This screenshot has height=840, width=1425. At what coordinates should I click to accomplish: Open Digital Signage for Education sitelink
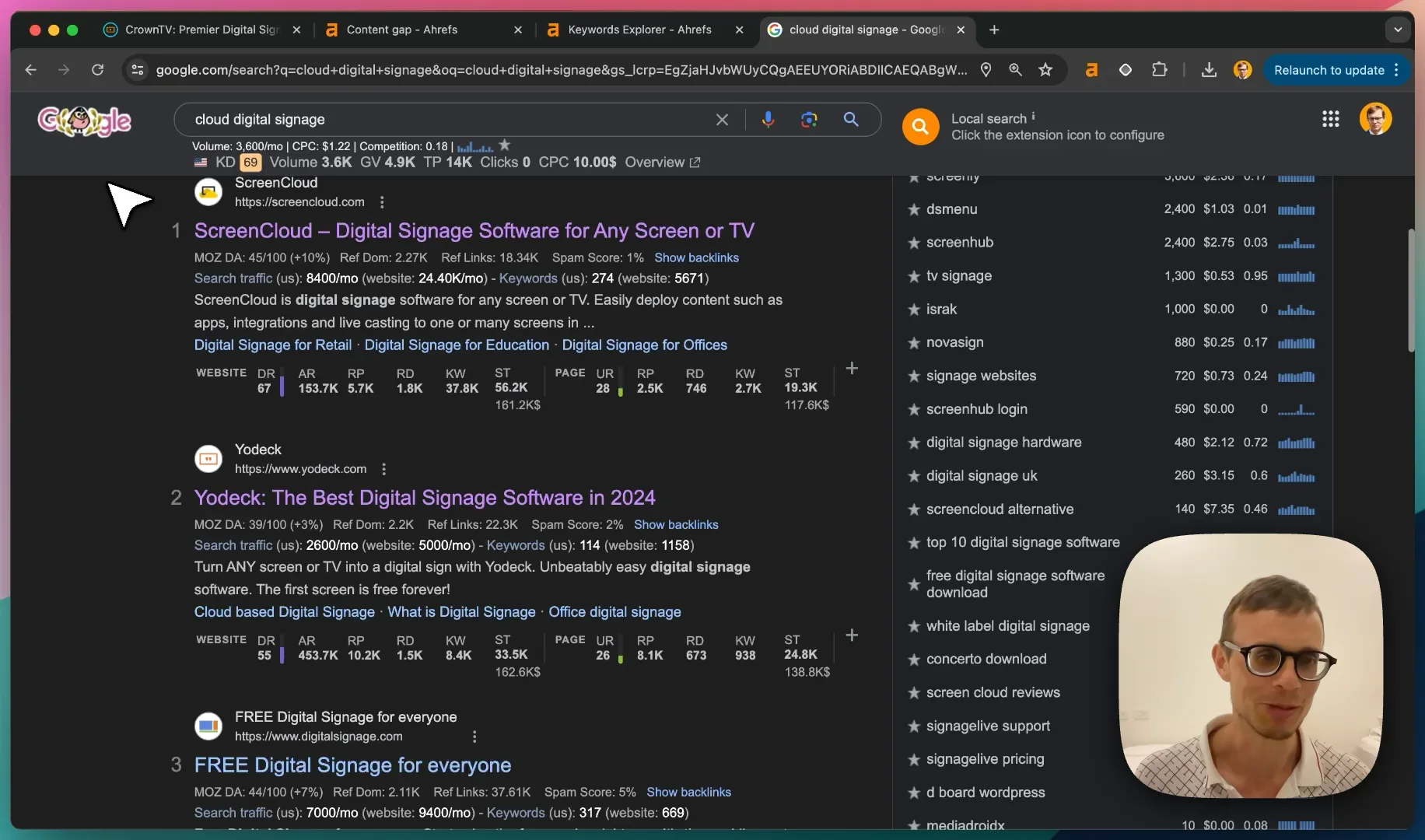457,345
